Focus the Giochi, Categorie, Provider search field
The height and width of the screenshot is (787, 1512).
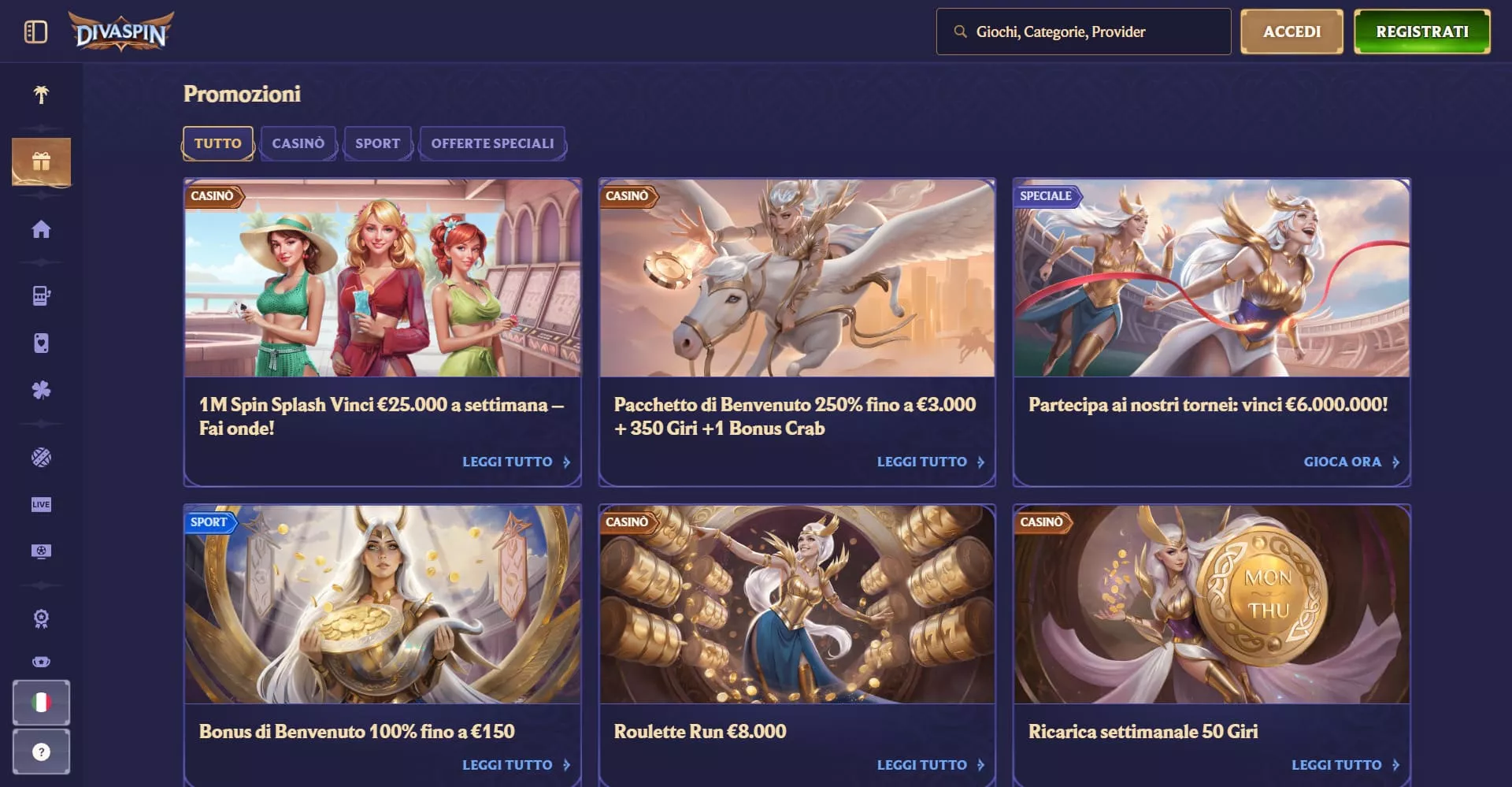click(x=1084, y=32)
